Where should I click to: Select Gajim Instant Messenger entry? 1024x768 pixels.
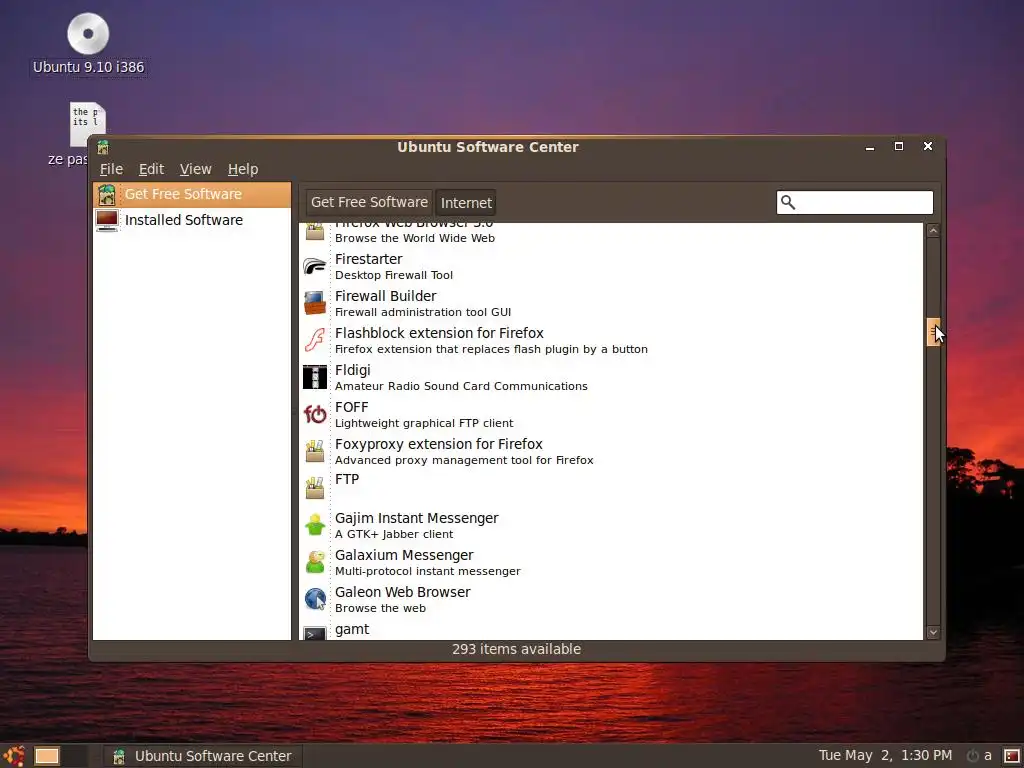[611, 525]
